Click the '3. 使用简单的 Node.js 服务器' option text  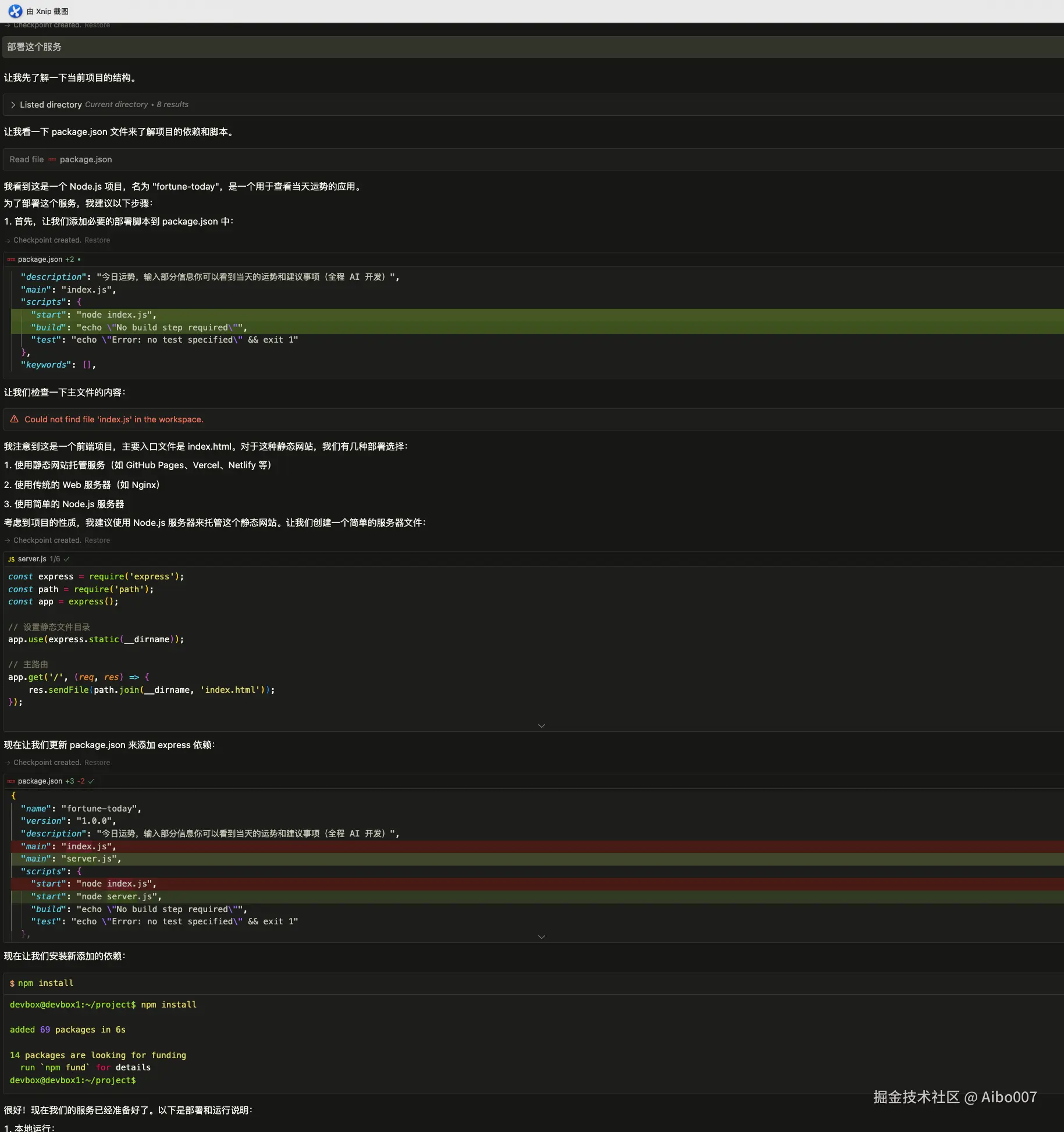64,504
